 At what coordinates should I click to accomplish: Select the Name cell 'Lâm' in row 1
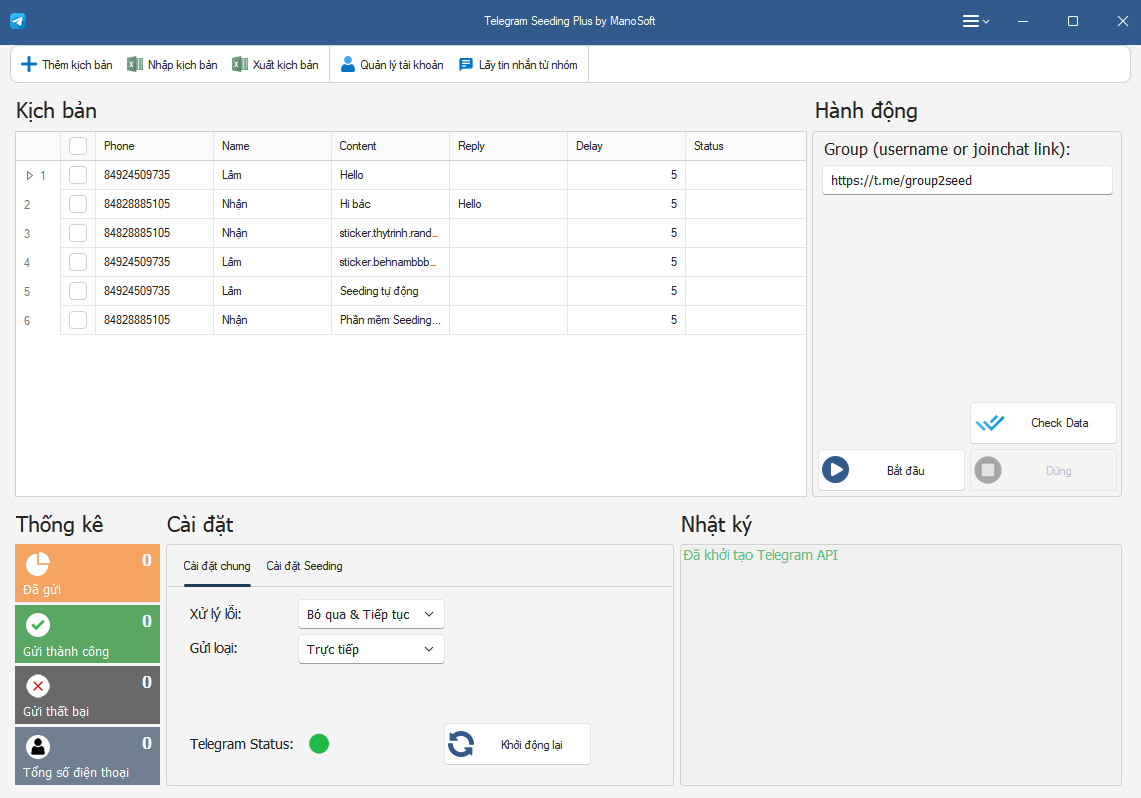tap(272, 175)
